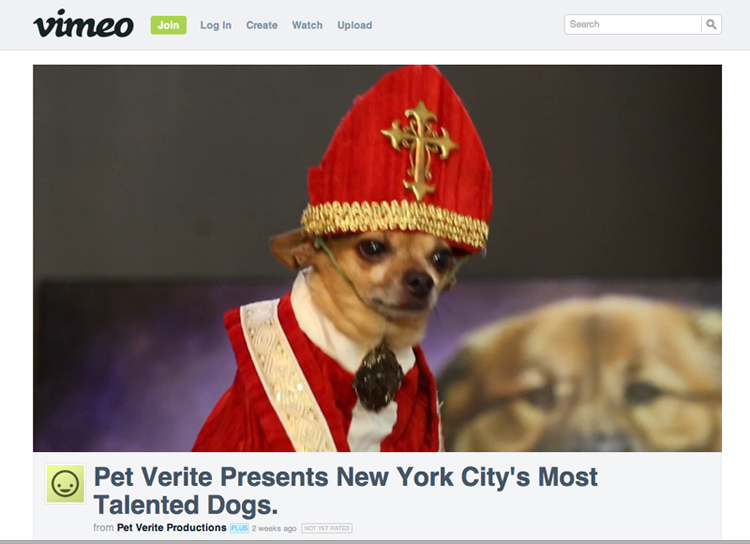750x544 pixels.
Task: Click the PLUS membership badge
Action: (x=239, y=528)
